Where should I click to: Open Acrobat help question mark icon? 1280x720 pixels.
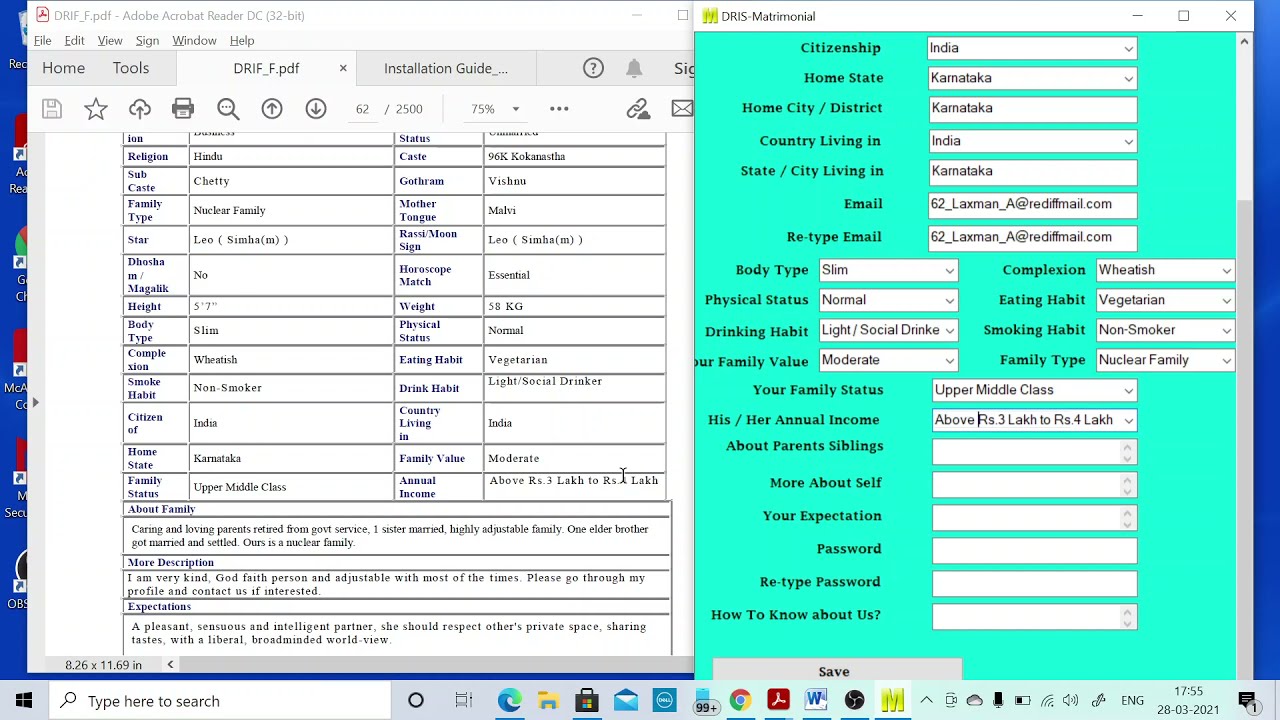594,68
